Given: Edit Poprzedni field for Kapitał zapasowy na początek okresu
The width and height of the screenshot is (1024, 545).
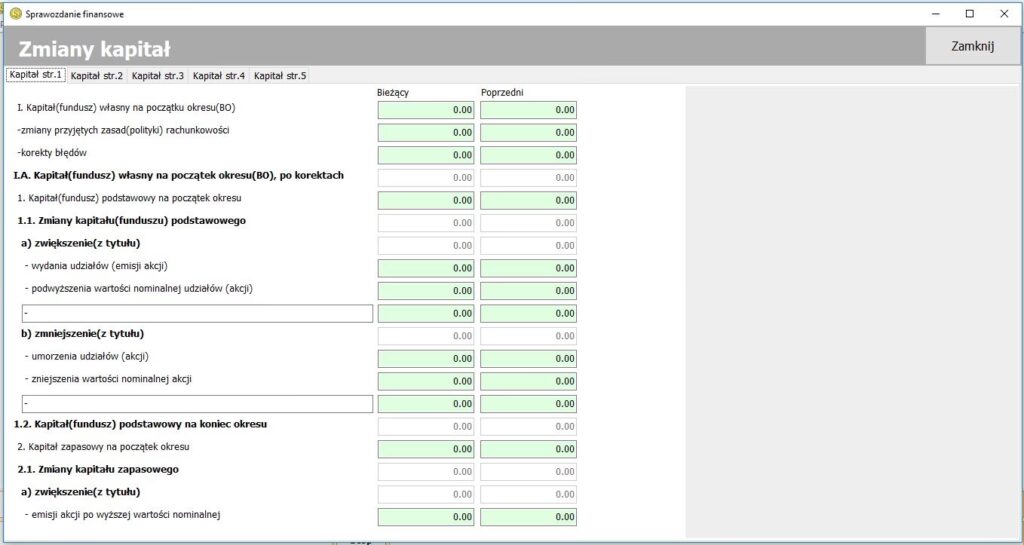Looking at the screenshot, I should (x=528, y=449).
